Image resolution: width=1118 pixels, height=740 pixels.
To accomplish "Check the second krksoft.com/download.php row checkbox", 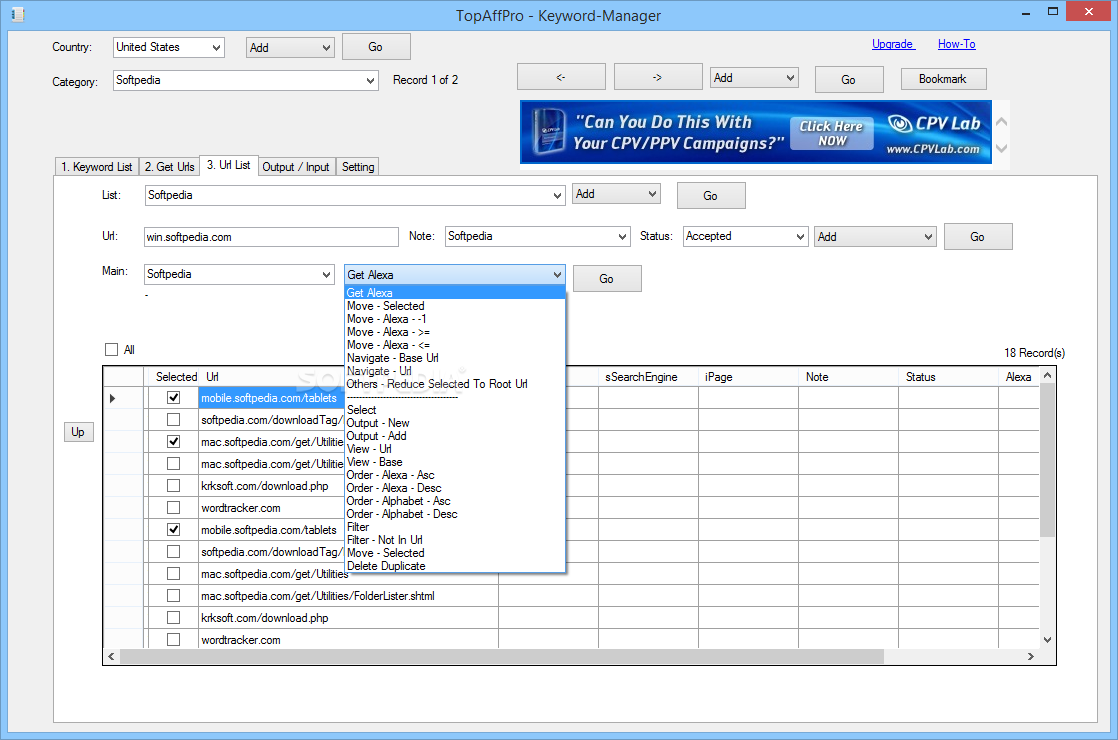I will (x=173, y=617).
